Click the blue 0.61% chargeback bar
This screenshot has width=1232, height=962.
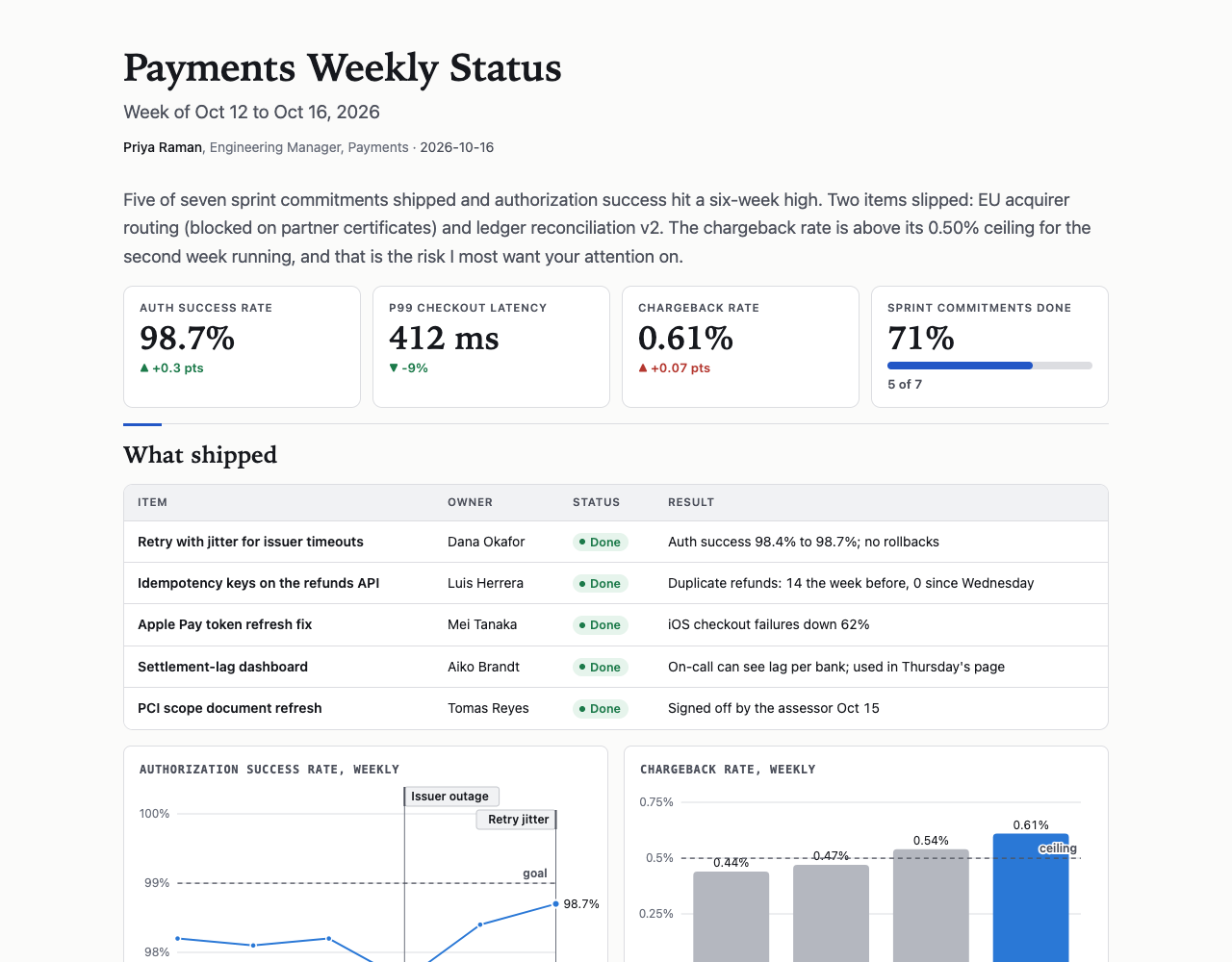coord(1031,899)
